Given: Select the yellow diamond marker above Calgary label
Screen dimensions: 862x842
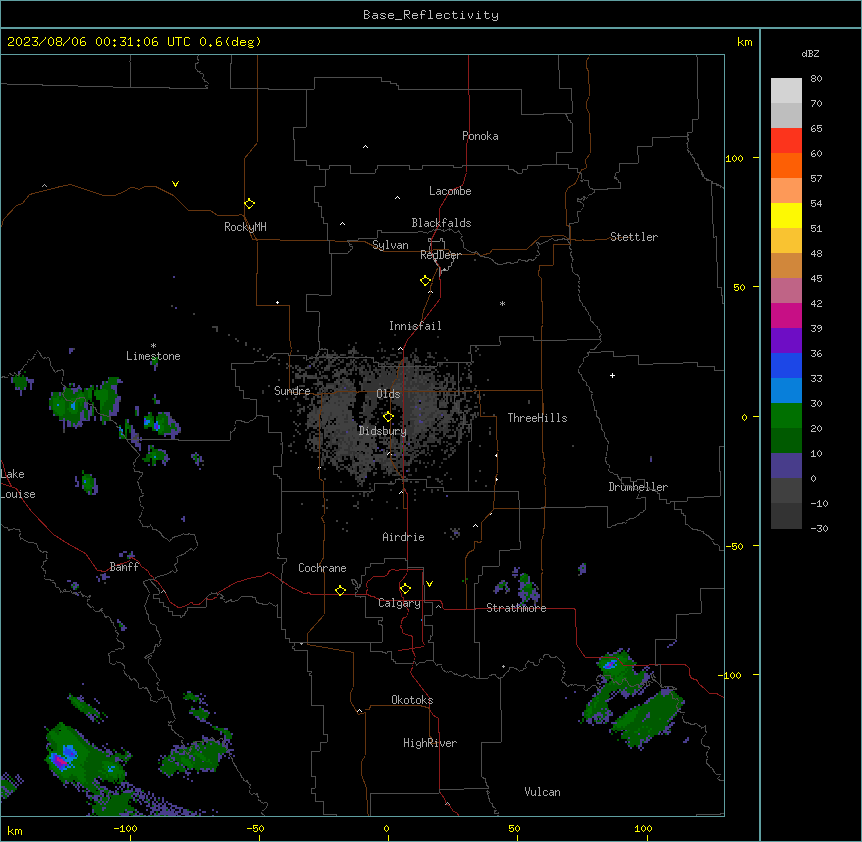Looking at the screenshot, I should tap(406, 589).
